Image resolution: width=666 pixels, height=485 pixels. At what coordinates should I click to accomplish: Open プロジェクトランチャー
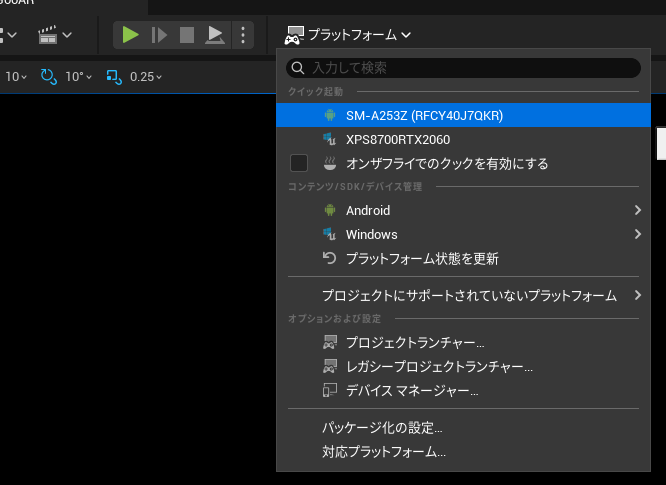pos(414,343)
